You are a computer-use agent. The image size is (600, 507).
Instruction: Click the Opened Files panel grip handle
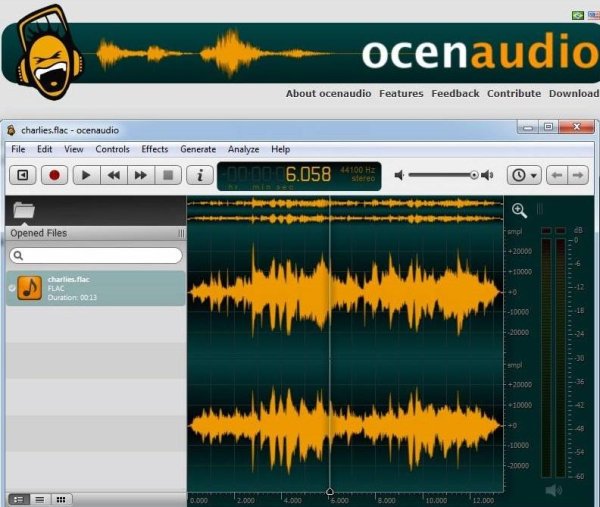click(181, 233)
